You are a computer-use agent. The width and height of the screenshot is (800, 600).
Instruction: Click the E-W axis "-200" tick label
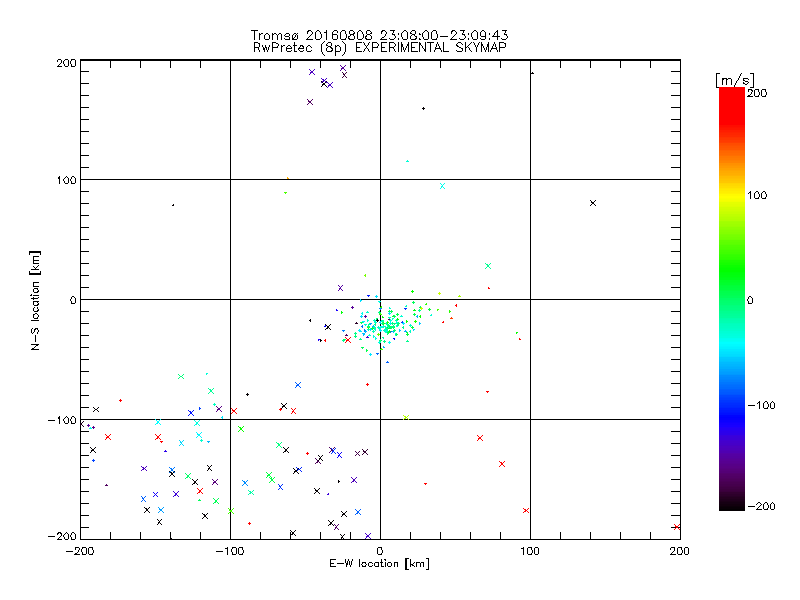pyautogui.click(x=80, y=551)
